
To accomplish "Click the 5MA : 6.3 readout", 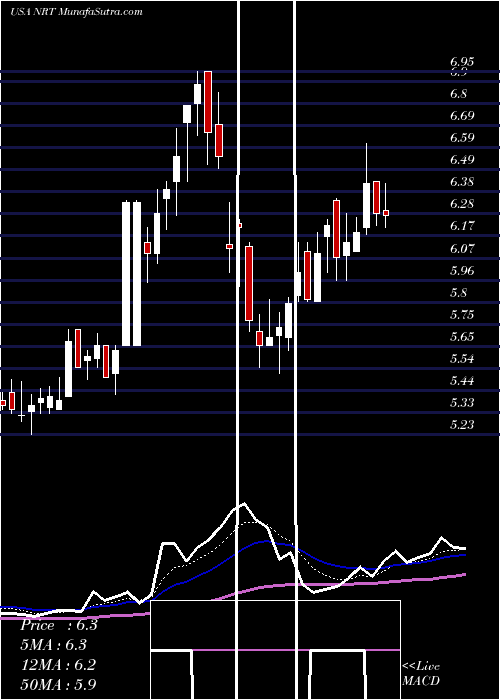I will [53, 645].
